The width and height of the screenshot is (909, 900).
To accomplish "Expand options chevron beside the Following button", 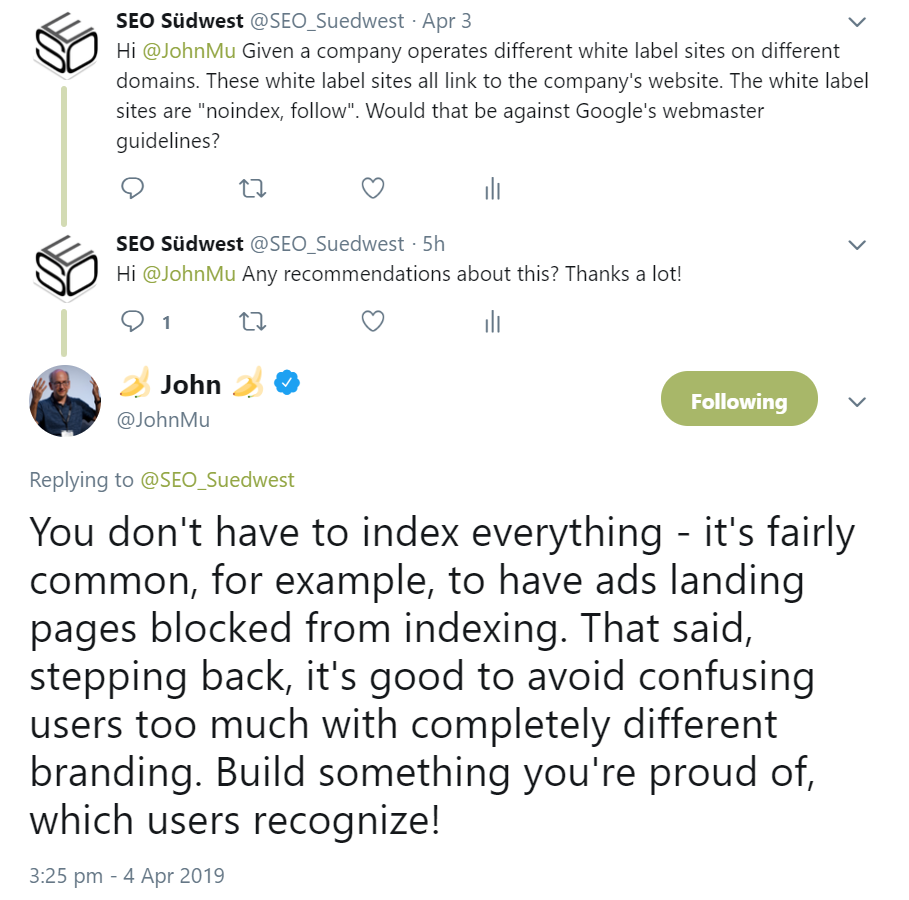I will pyautogui.click(x=857, y=402).
